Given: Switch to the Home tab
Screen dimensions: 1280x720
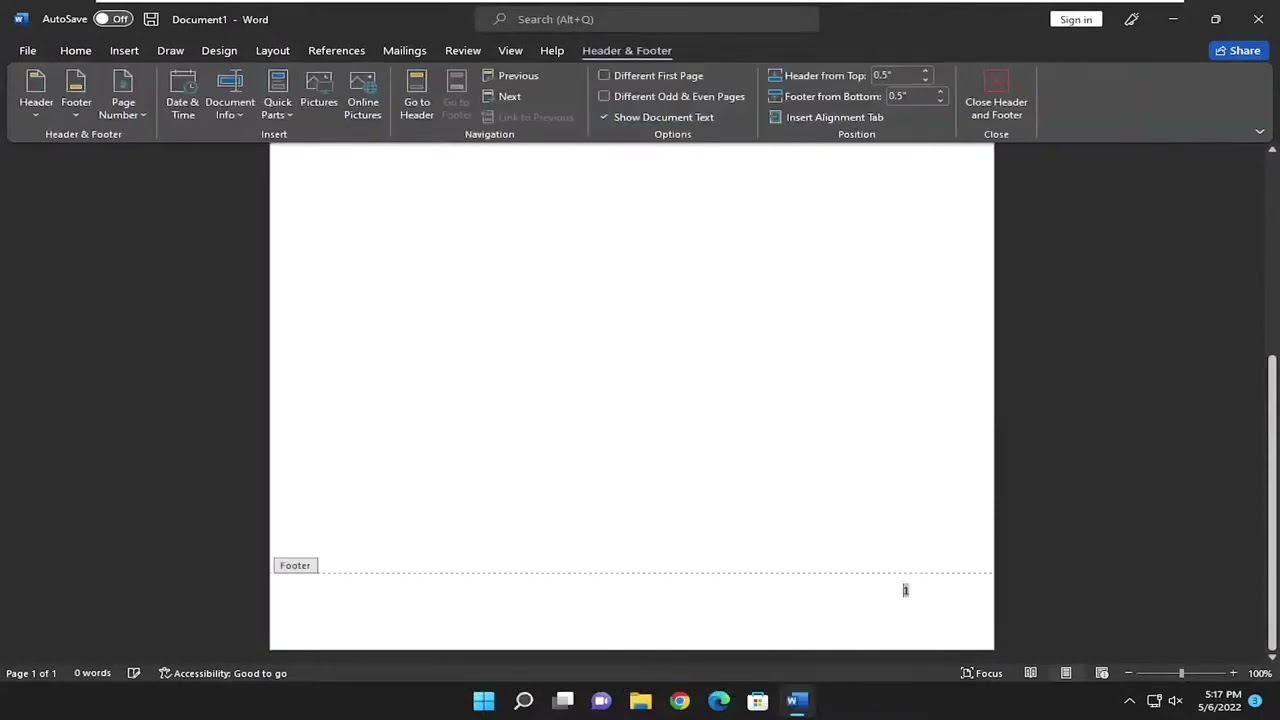Looking at the screenshot, I should point(75,50).
